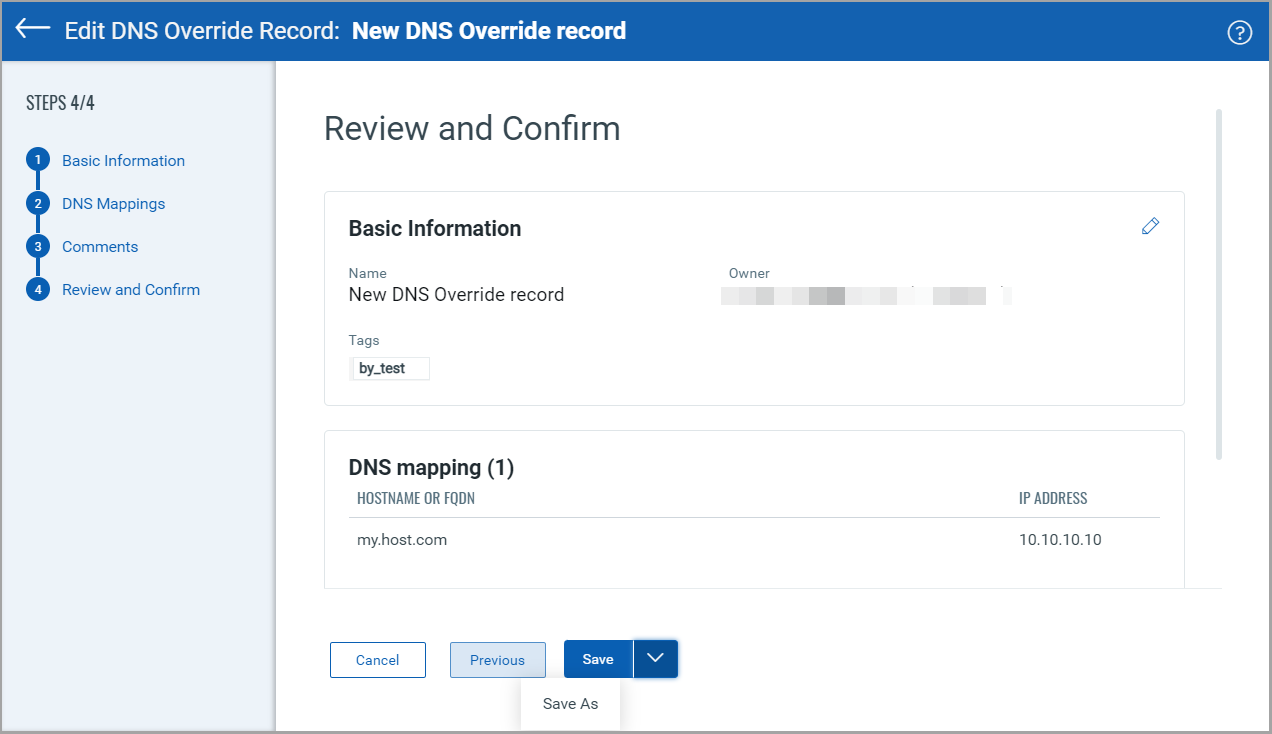Open help via the question mark icon
1272x734 pixels.
1239,31
